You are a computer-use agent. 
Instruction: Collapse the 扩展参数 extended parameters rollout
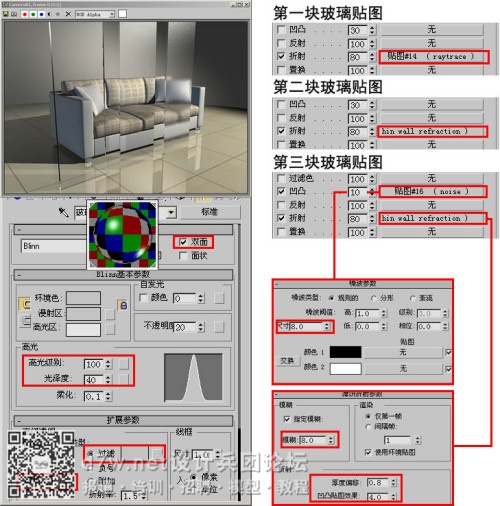pos(123,420)
